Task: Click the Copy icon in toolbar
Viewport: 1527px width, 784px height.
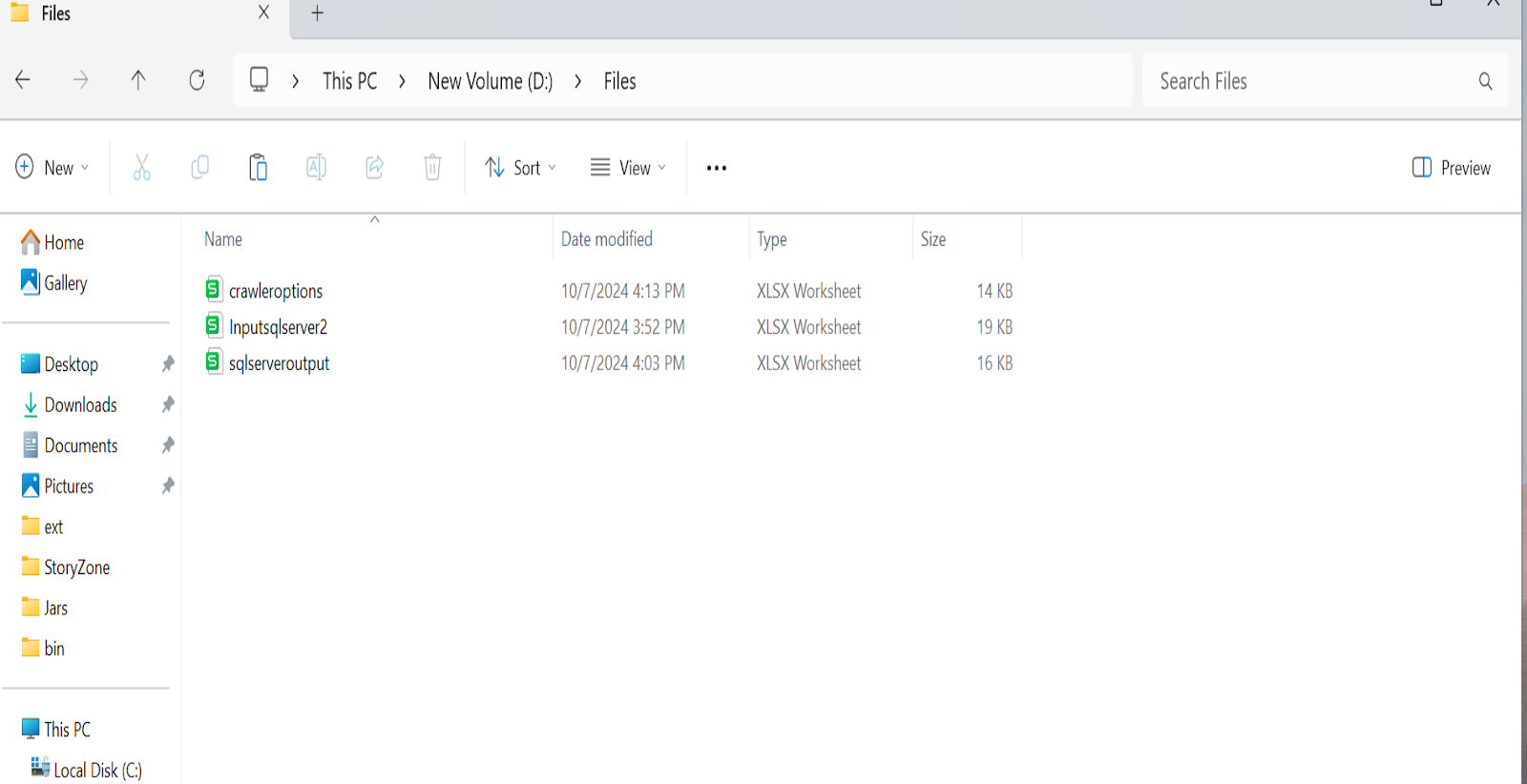Action: coord(199,168)
